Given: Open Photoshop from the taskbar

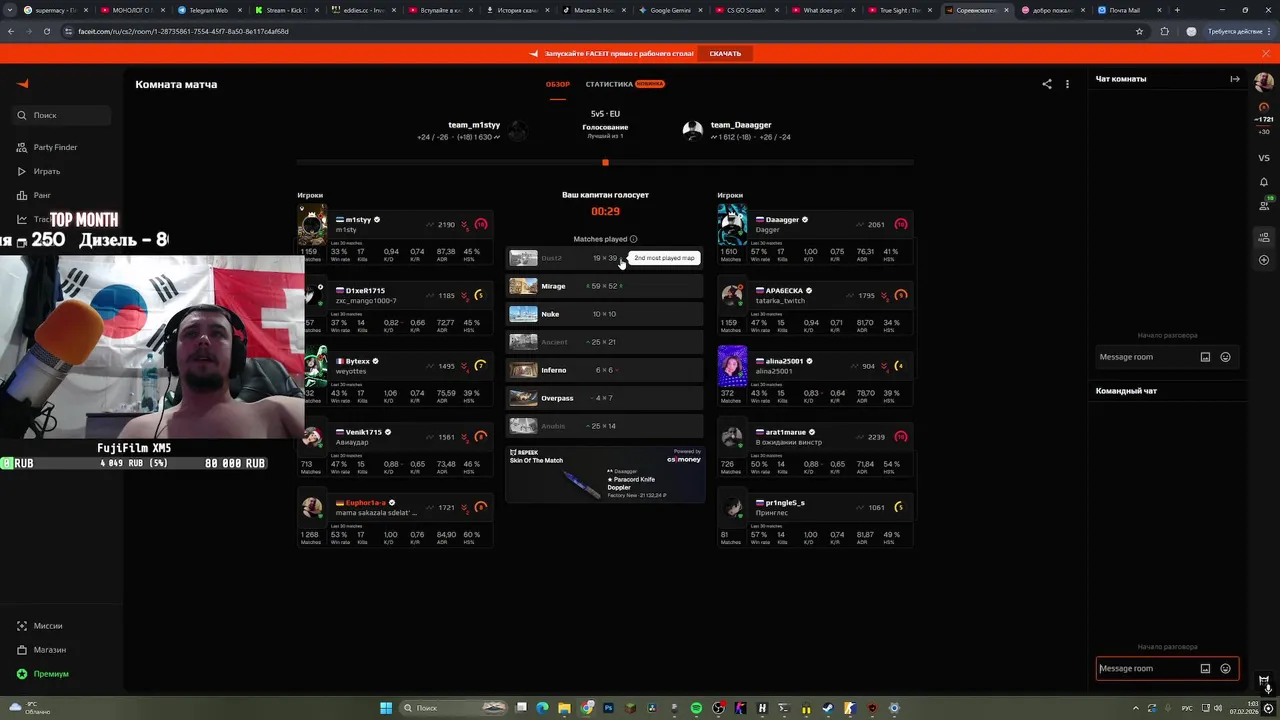Looking at the screenshot, I should (608, 708).
